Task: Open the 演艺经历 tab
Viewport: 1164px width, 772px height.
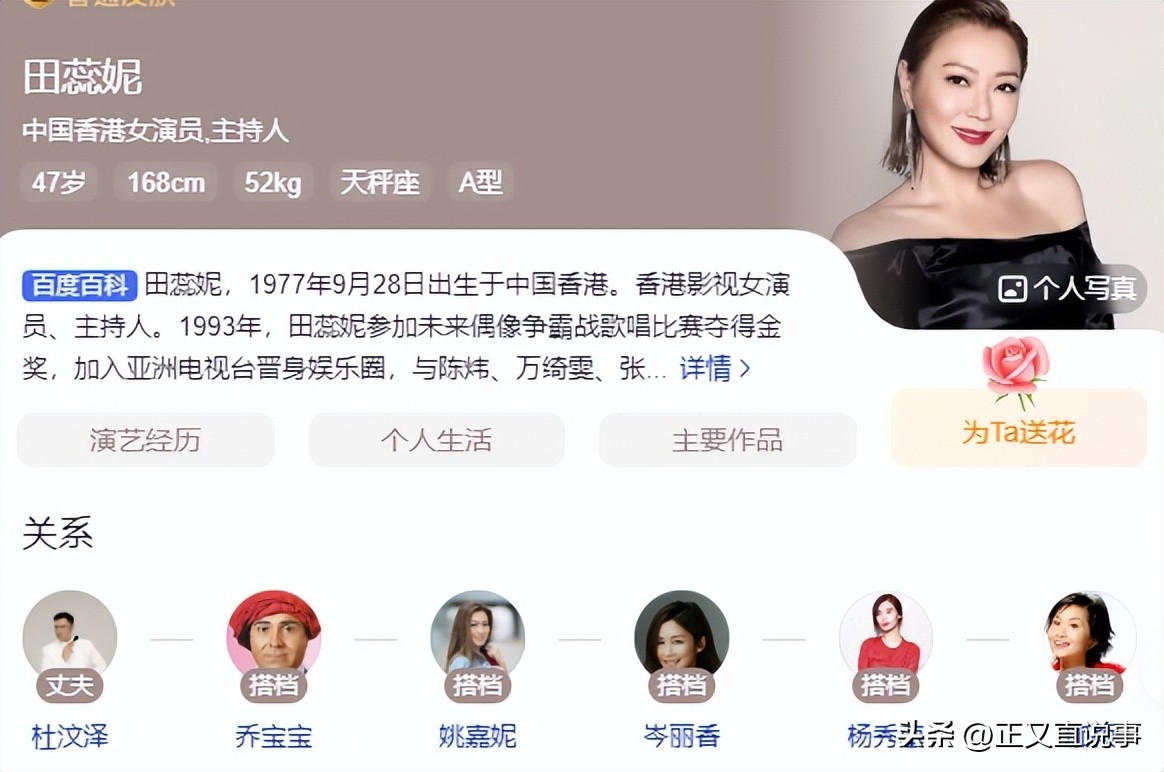Action: (146, 439)
